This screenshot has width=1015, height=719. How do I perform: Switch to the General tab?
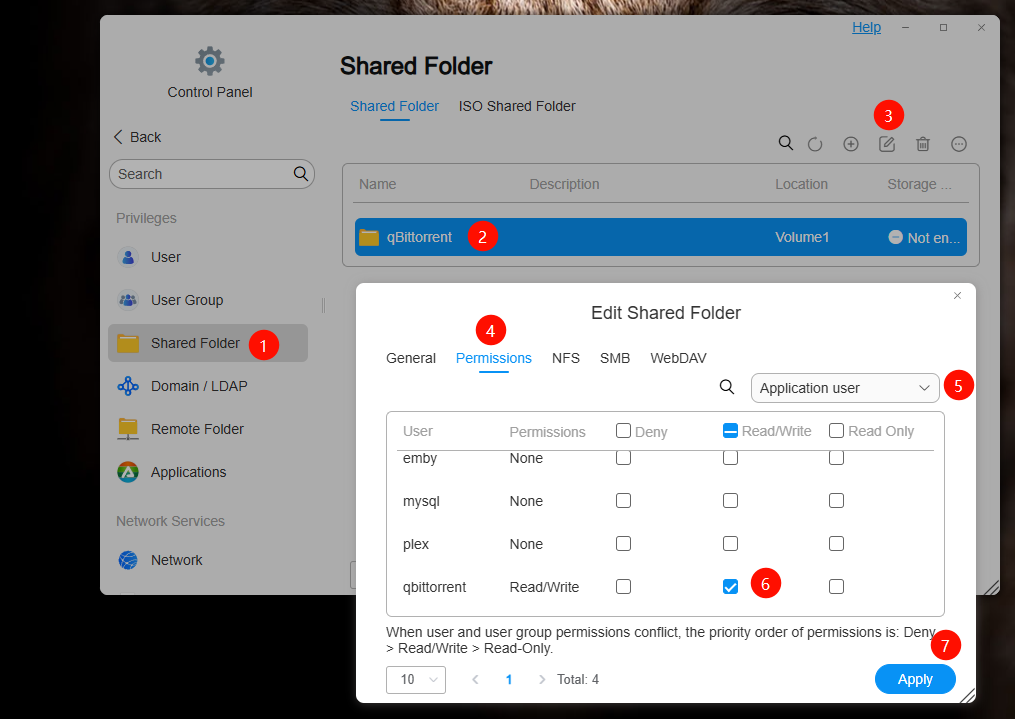[411, 358]
